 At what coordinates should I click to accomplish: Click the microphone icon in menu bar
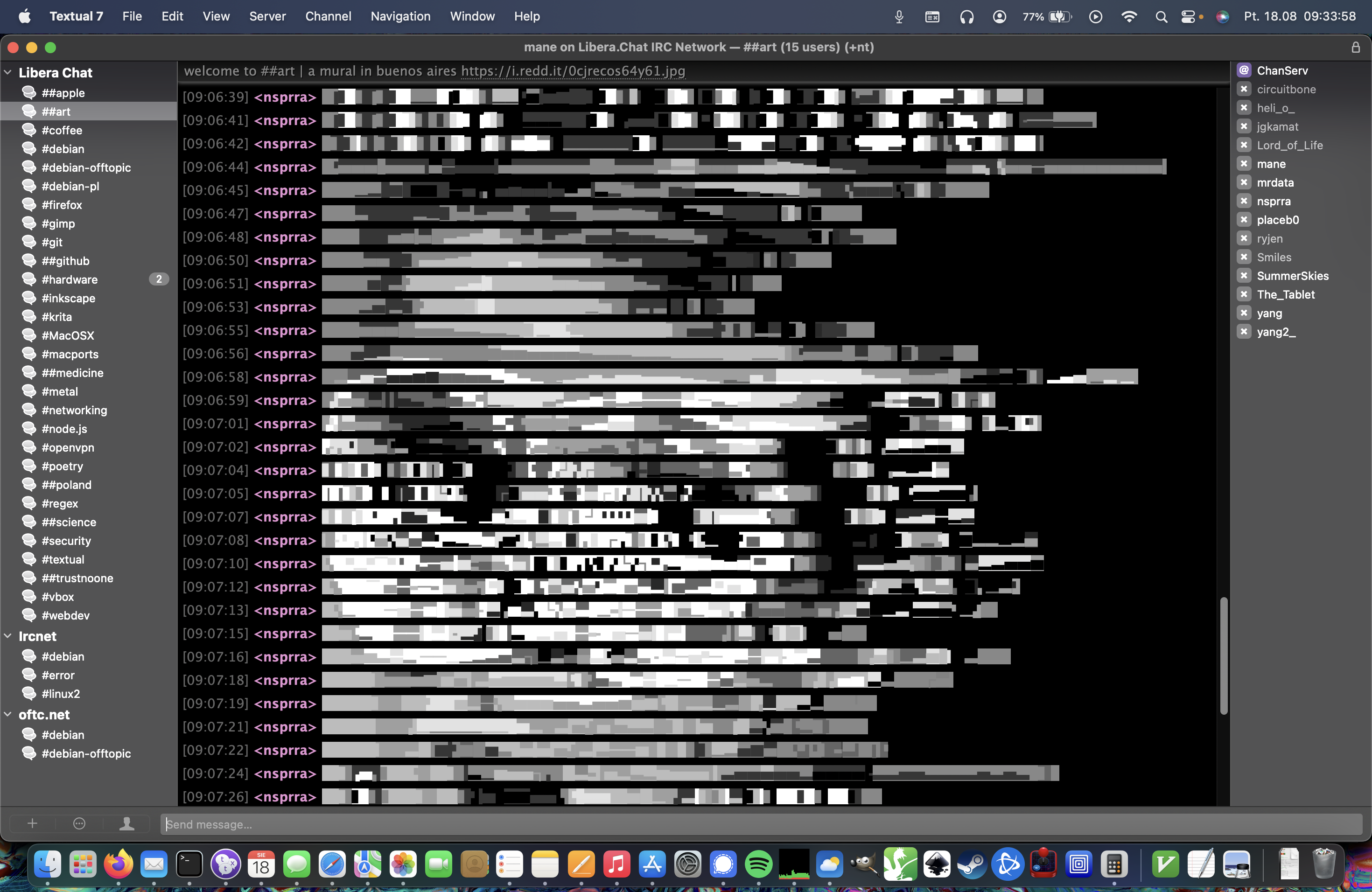pos(899,17)
